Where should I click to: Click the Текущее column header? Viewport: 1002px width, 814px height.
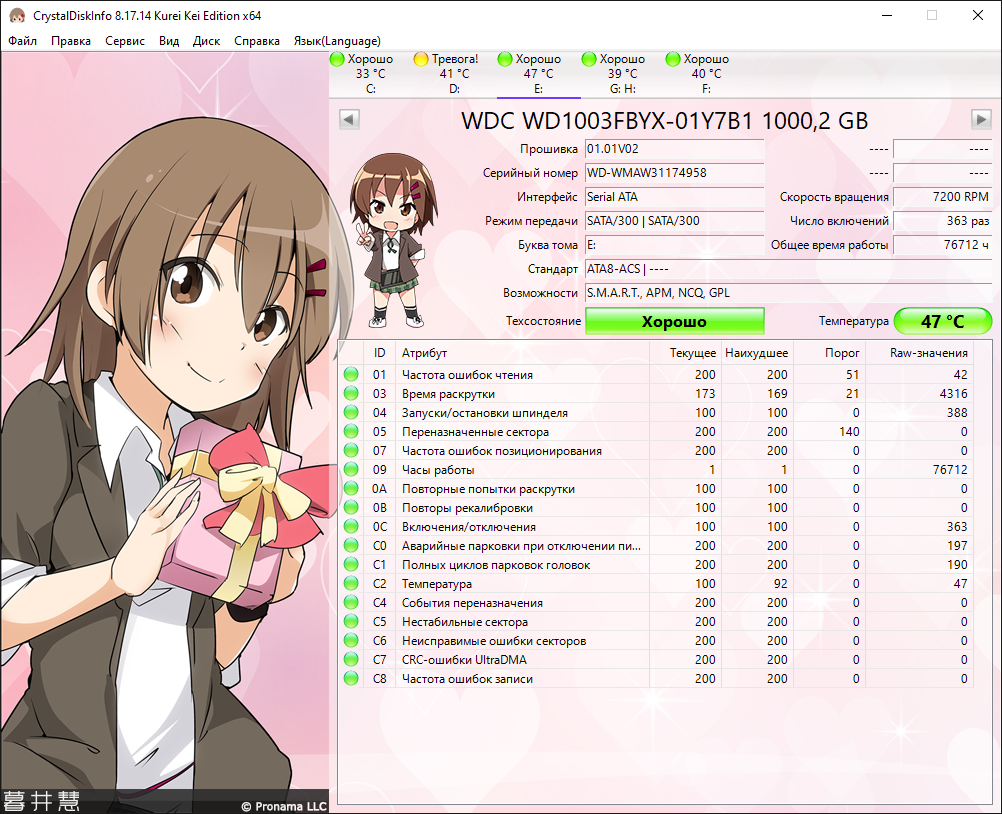685,353
